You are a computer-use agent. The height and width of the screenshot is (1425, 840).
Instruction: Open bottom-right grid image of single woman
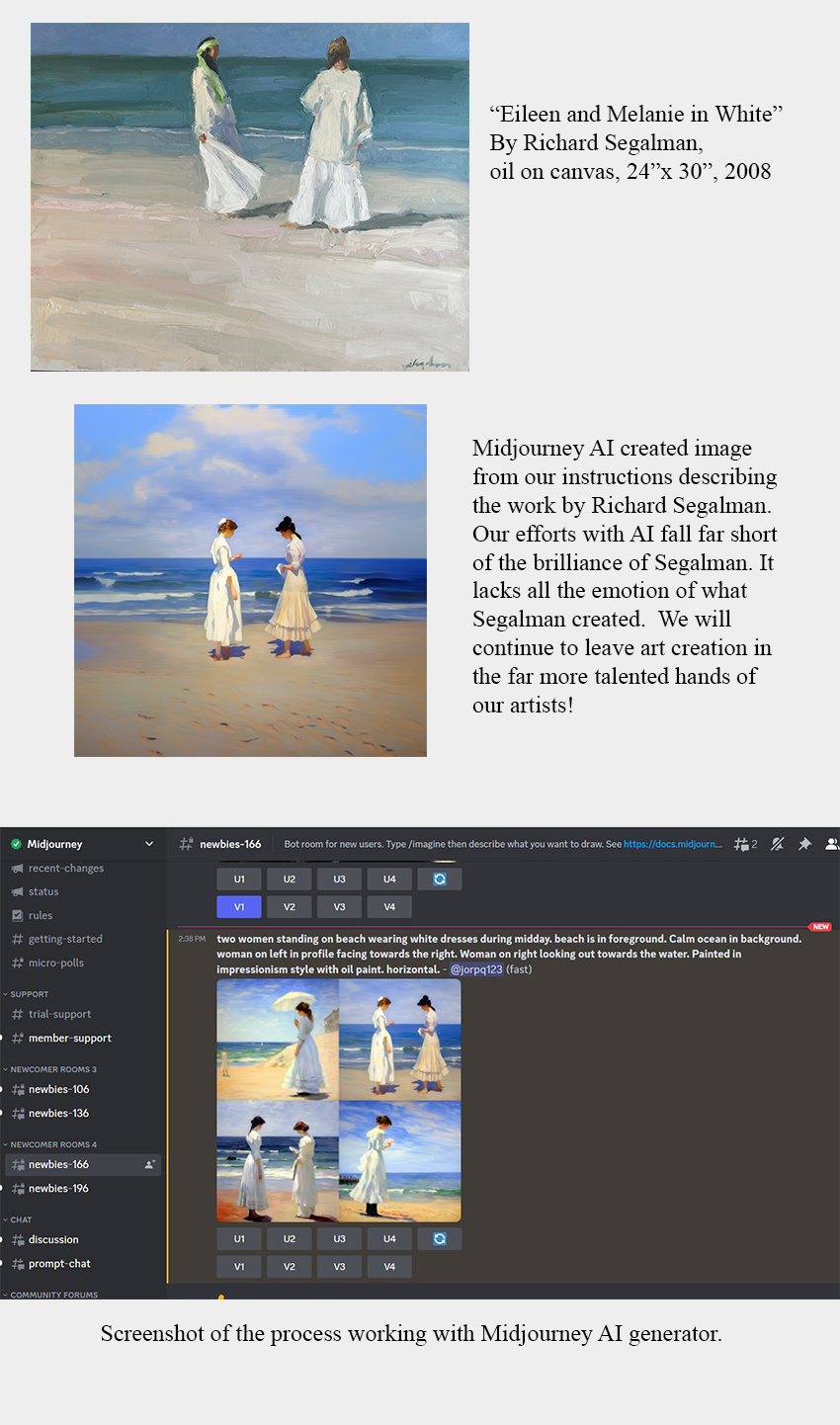click(x=400, y=1161)
